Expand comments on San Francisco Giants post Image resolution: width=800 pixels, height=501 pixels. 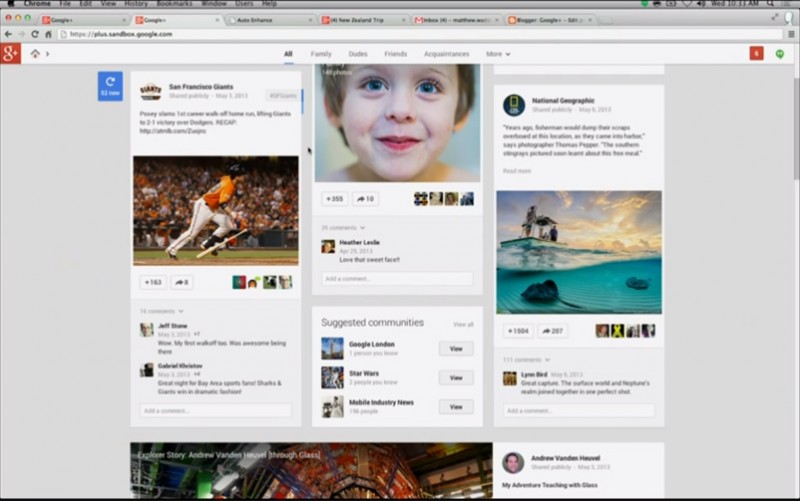point(161,311)
